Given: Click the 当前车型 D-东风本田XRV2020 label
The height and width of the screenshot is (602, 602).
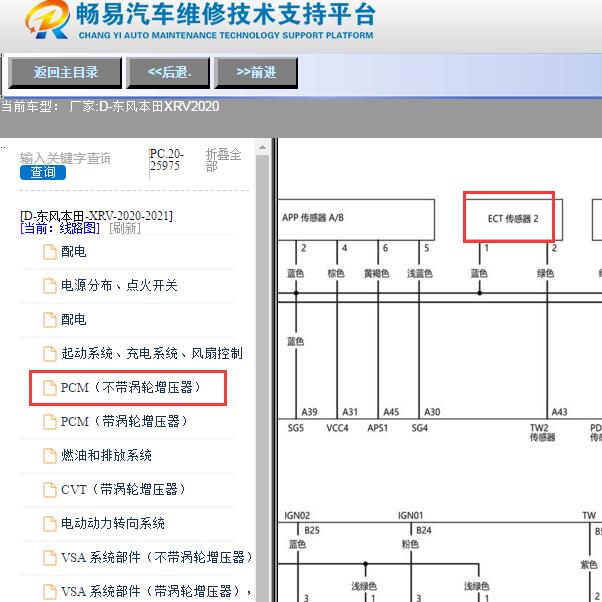Looking at the screenshot, I should 110,107.
